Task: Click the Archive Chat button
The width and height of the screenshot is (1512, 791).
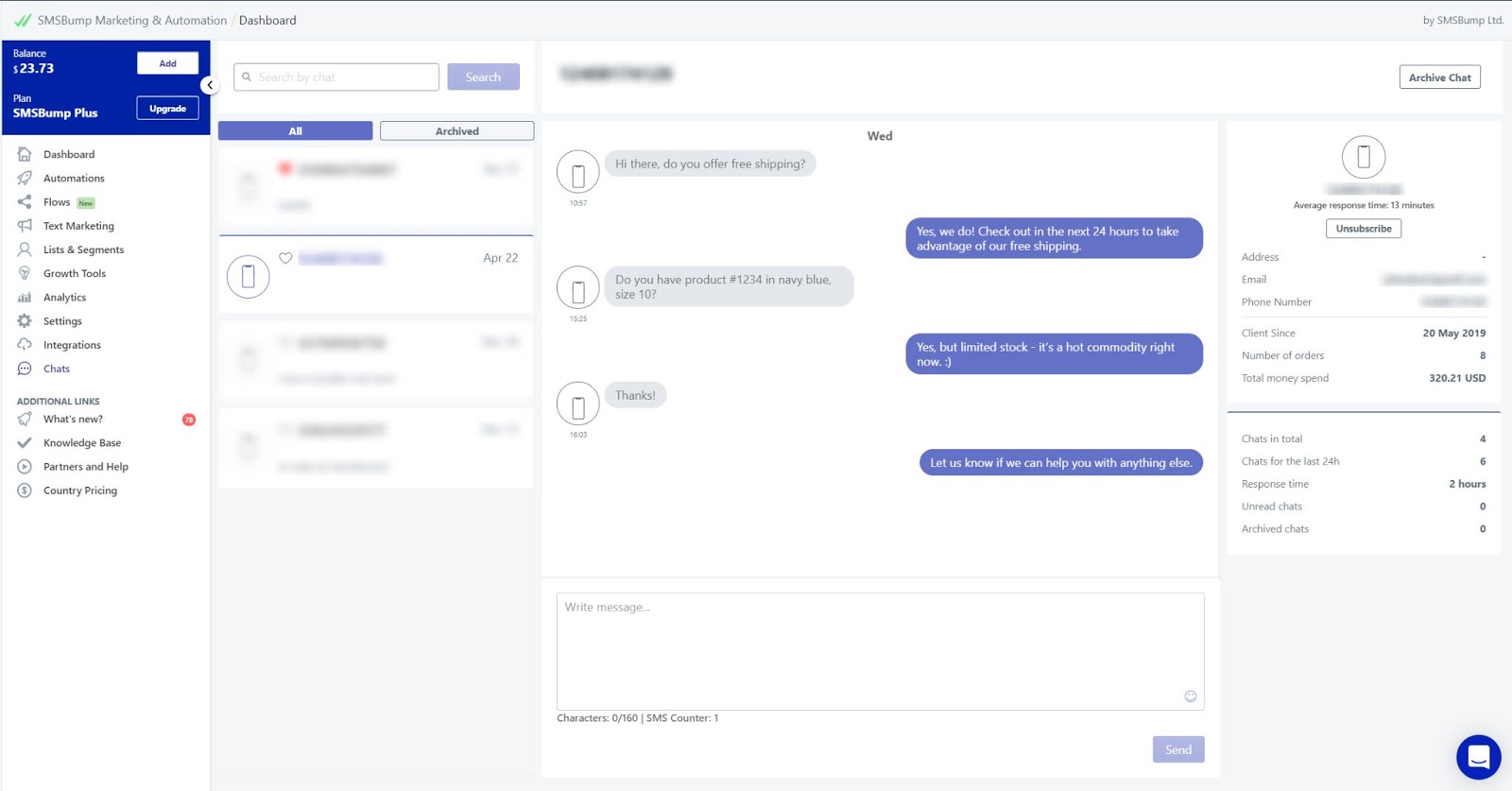Action: (1439, 77)
